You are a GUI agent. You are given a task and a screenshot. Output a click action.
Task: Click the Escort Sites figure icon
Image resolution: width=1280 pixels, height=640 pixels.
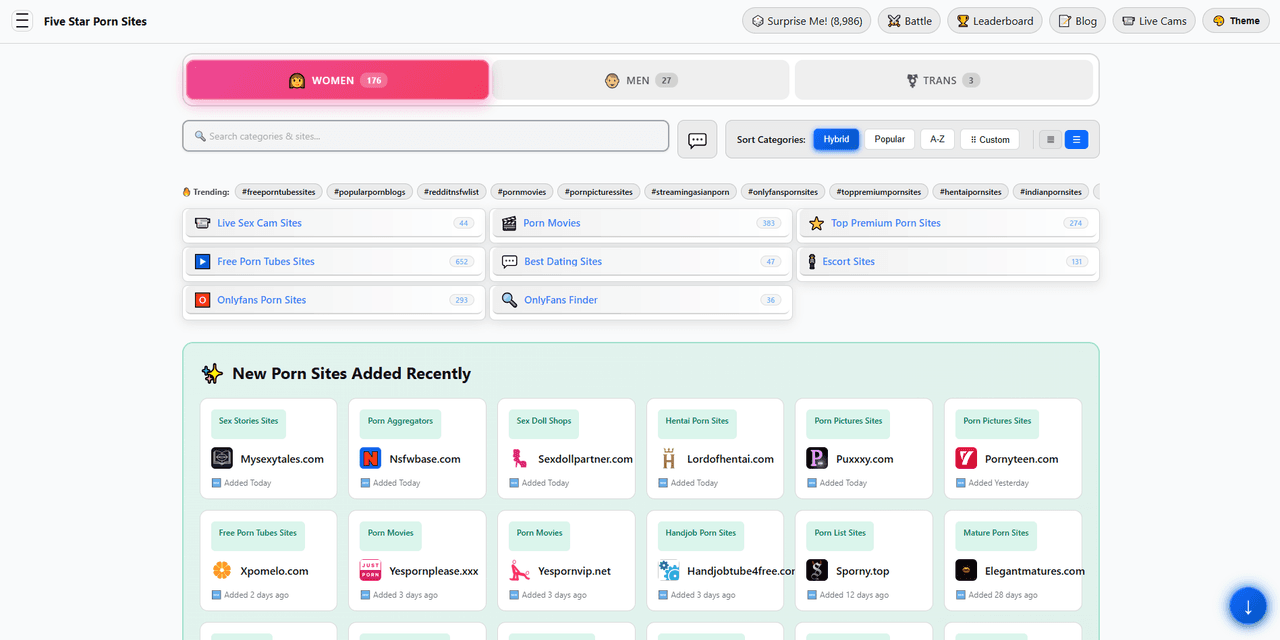pyautogui.click(x=813, y=261)
